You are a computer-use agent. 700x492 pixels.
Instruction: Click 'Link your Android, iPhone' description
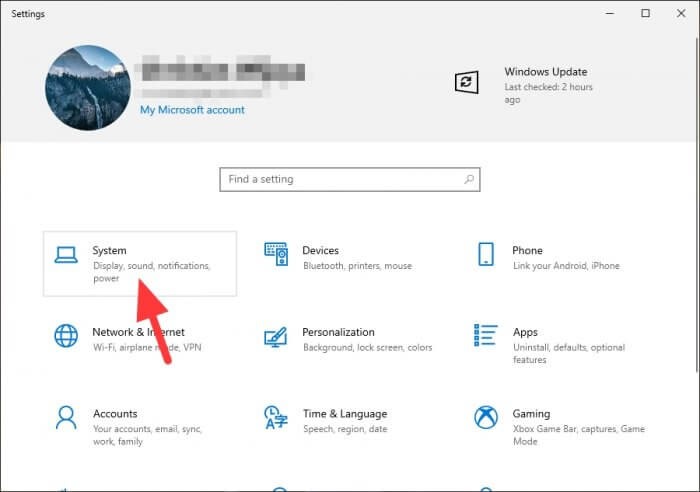566,266
